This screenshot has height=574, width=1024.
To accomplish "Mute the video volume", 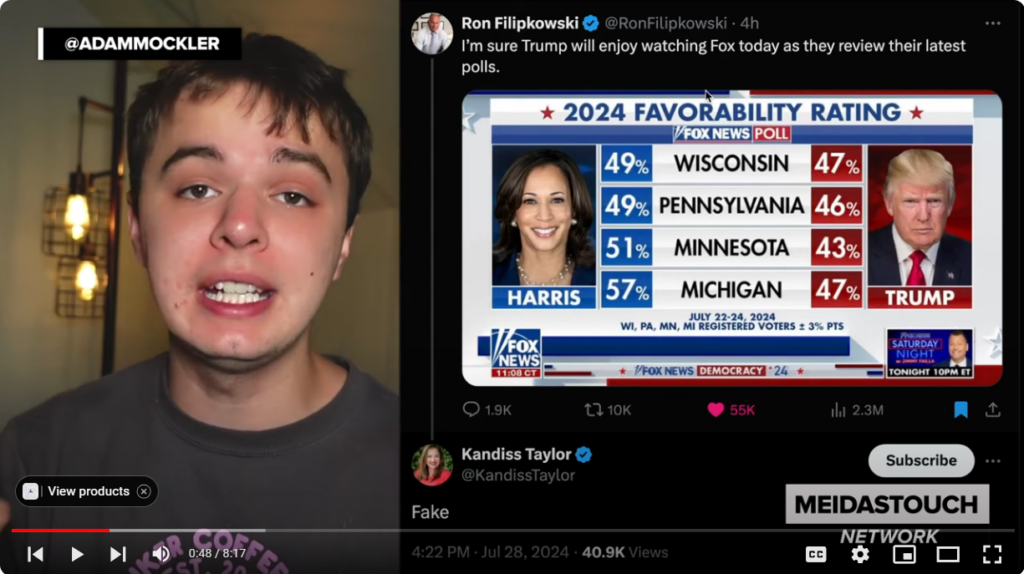I will click(161, 554).
